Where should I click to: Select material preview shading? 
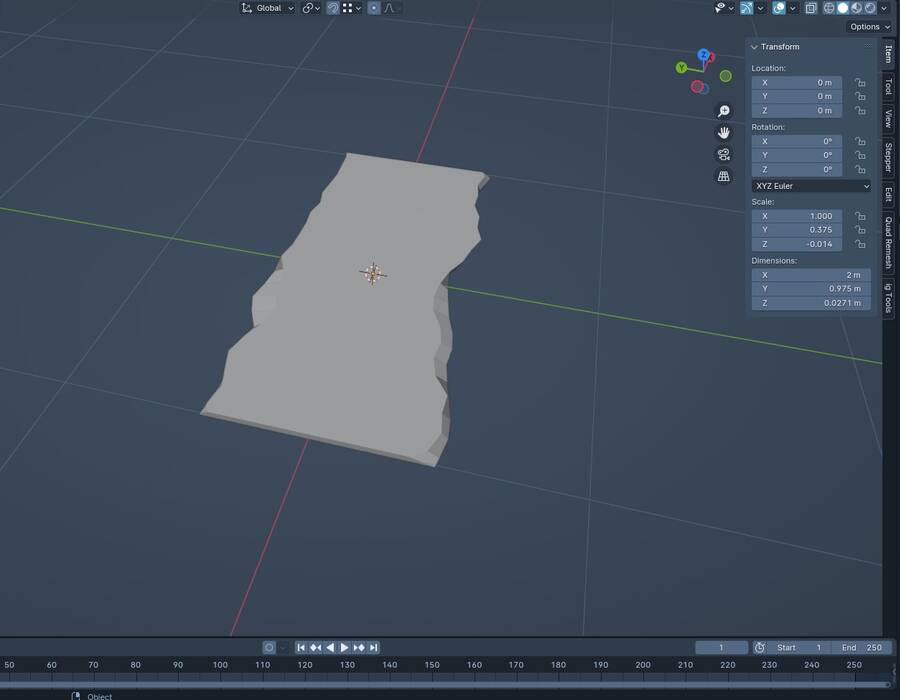coord(856,8)
